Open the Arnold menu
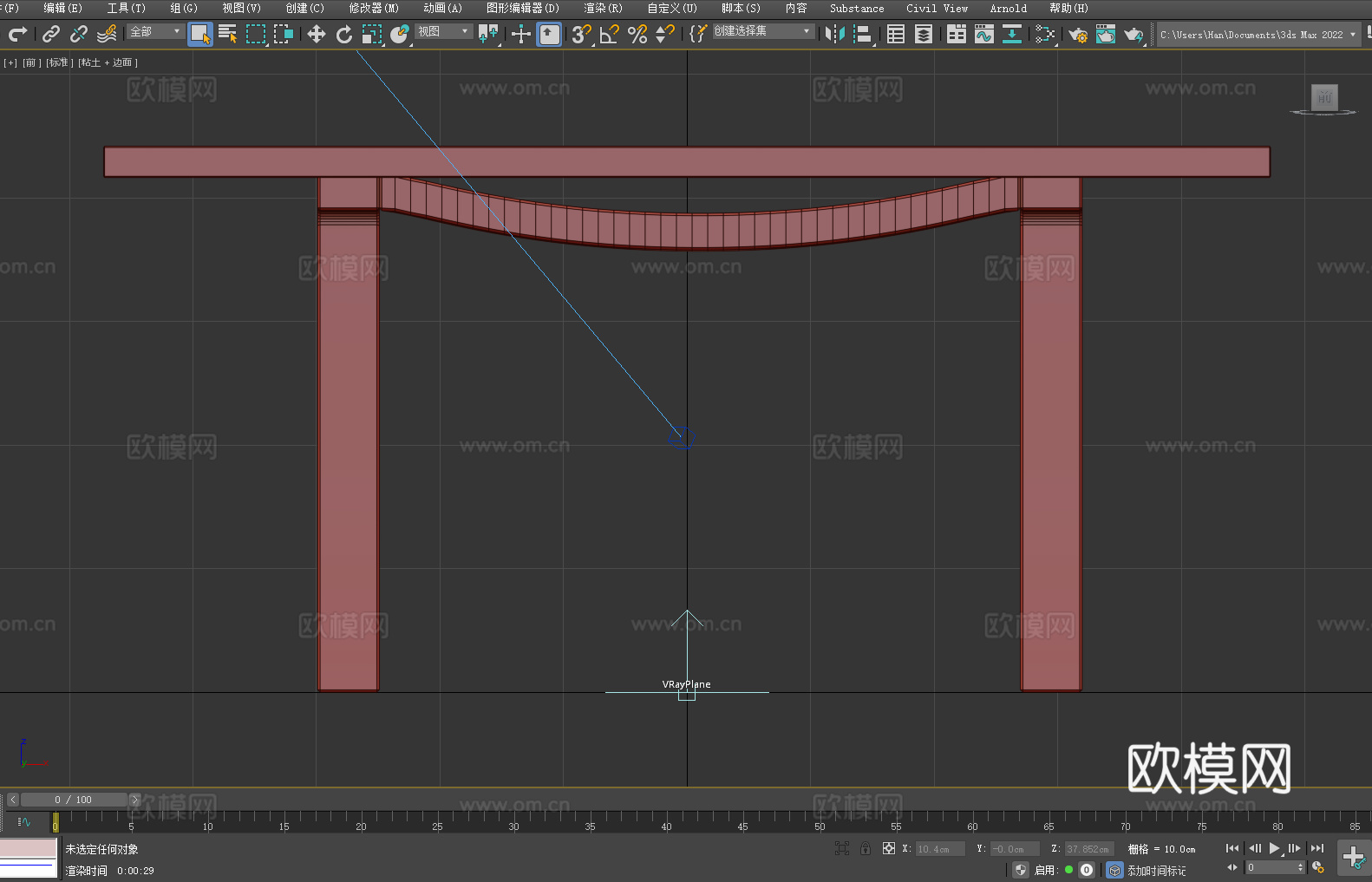The image size is (1372, 882). click(x=1008, y=8)
